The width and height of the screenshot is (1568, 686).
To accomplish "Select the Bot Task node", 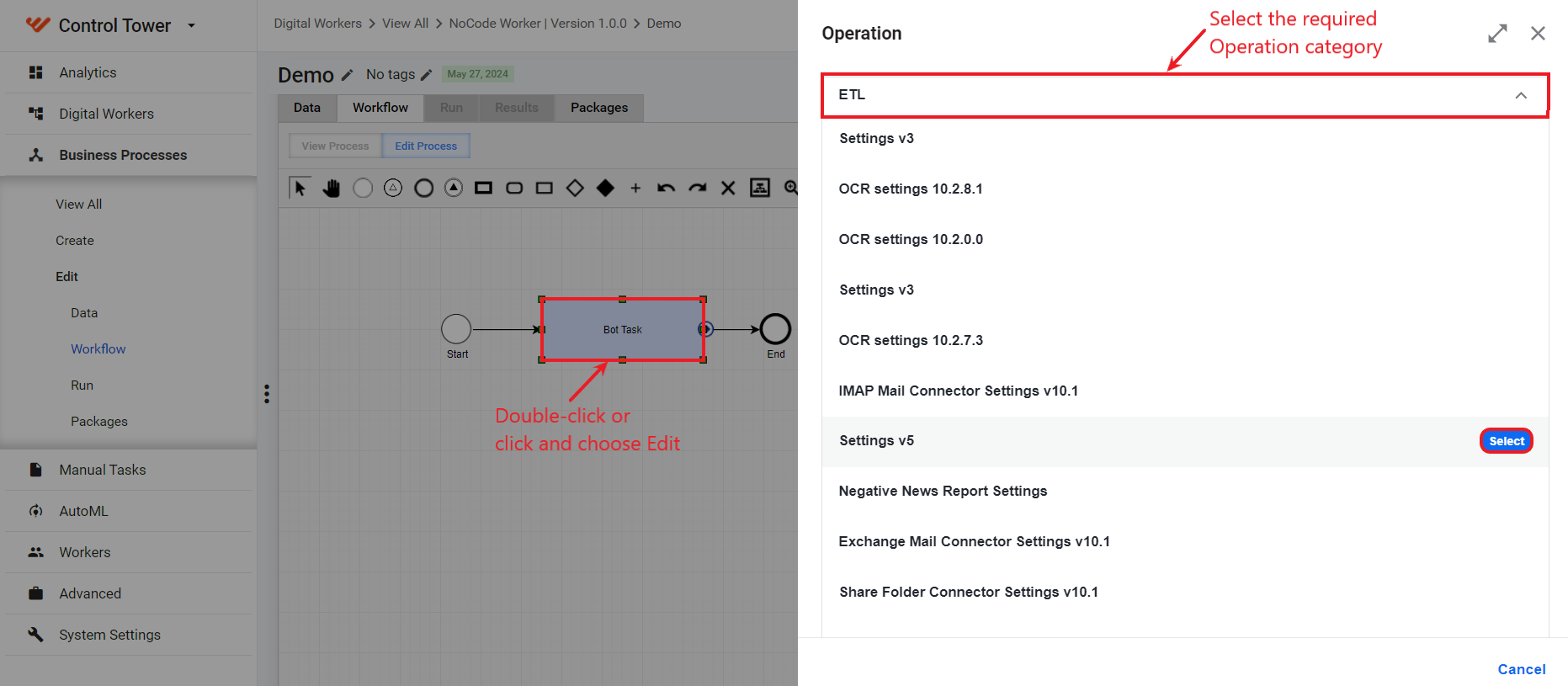I will 623,330.
